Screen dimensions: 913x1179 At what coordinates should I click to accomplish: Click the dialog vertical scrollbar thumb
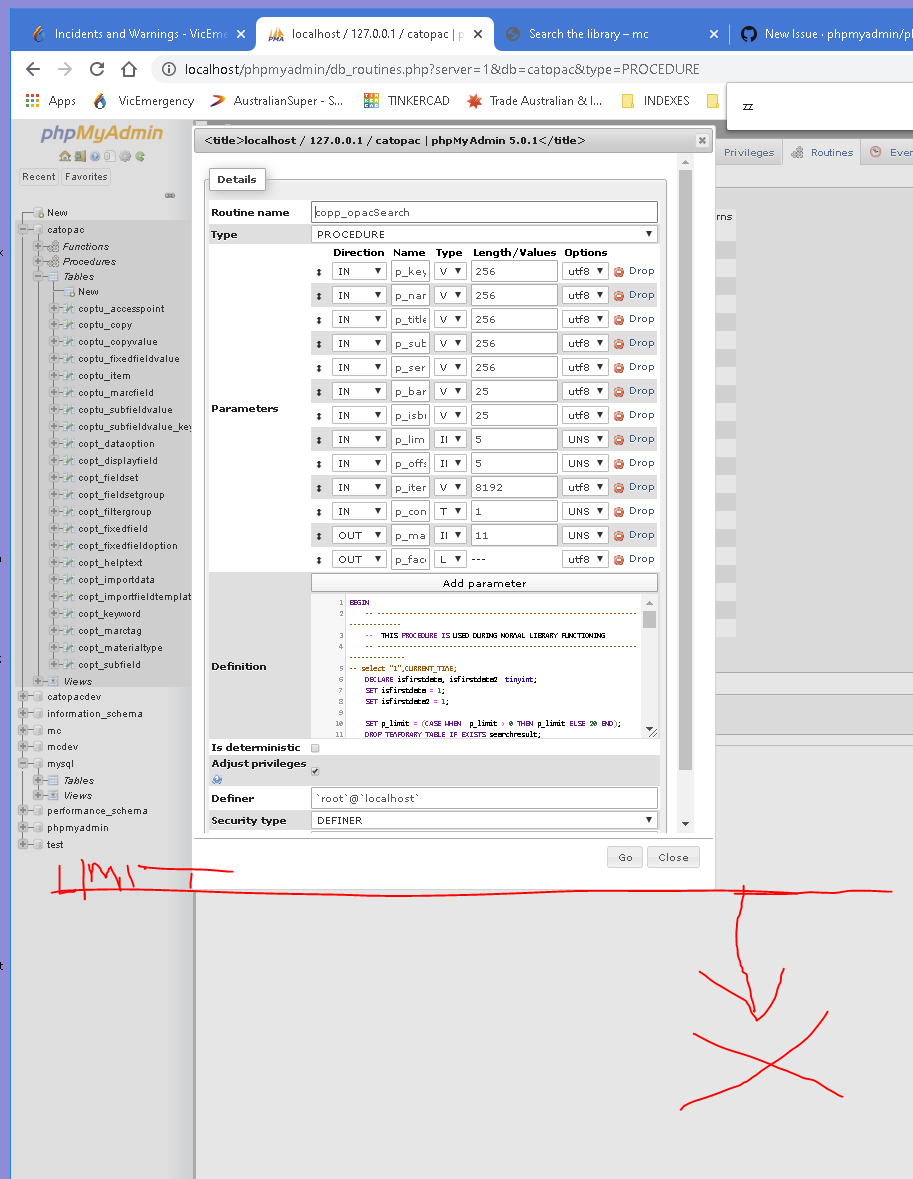pyautogui.click(x=685, y=470)
